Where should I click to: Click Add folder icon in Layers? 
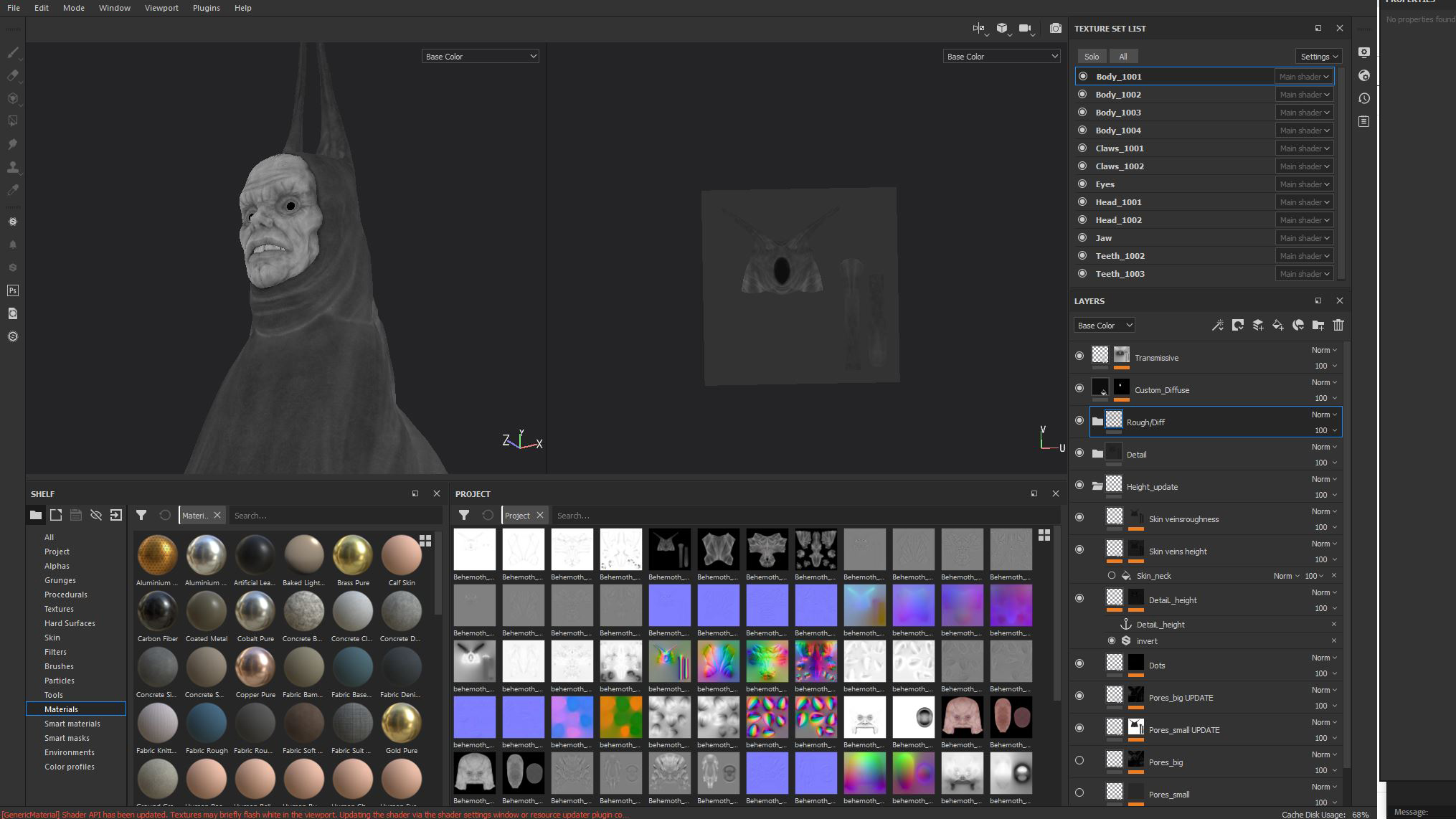[x=1318, y=326]
